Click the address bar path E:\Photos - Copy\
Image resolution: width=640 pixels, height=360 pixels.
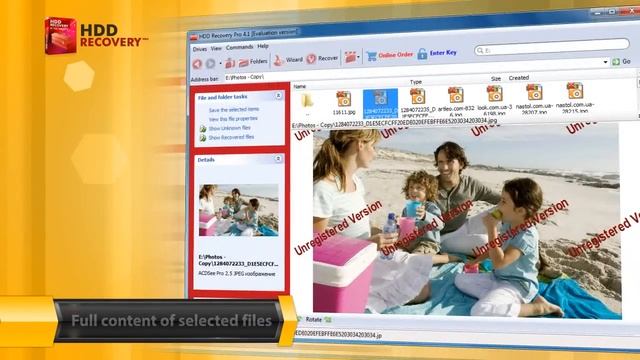(x=244, y=77)
